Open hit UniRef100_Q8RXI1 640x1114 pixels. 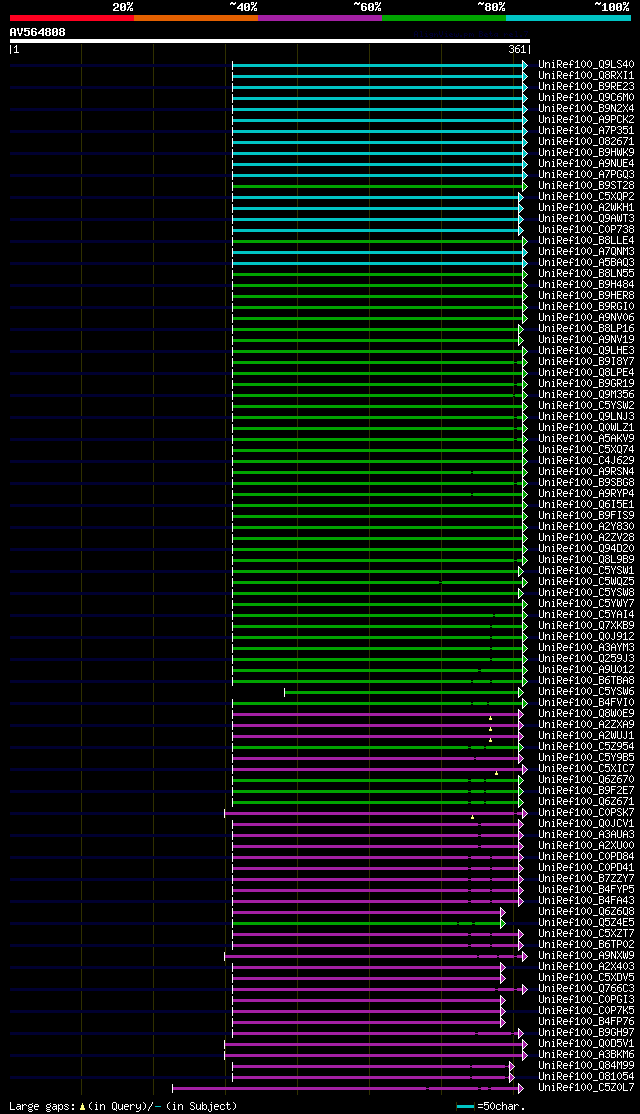click(586, 75)
